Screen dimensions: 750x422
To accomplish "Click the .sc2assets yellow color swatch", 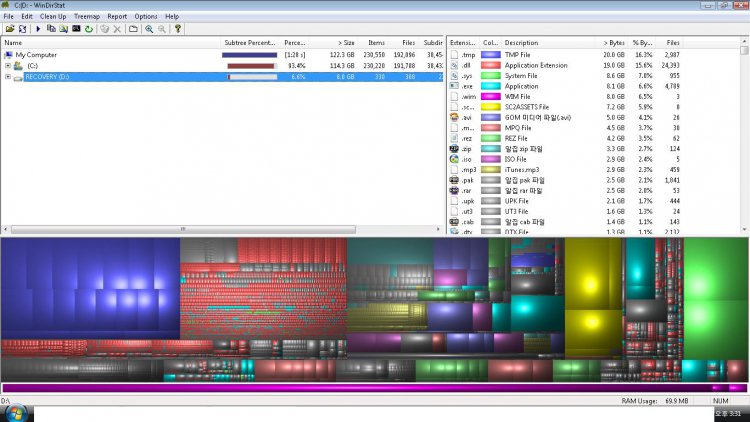I will (491, 107).
